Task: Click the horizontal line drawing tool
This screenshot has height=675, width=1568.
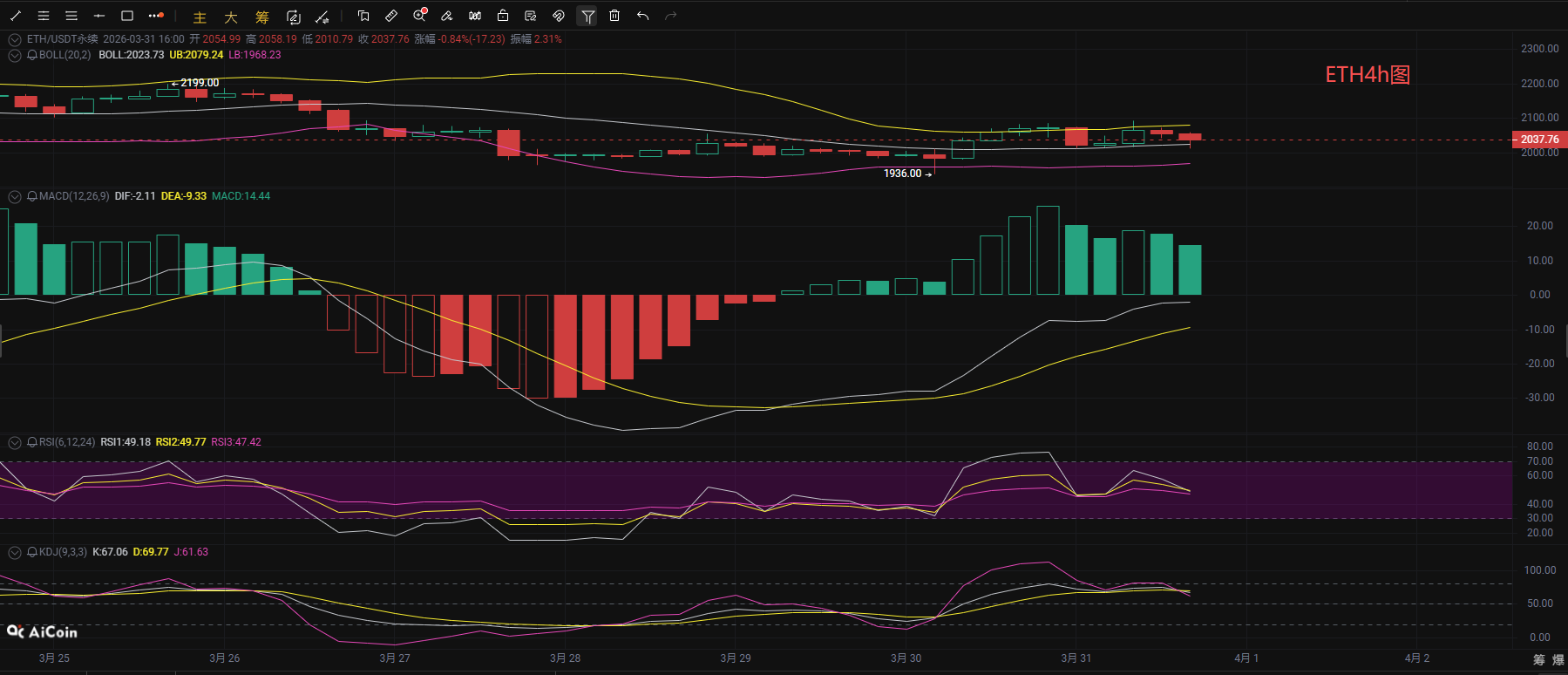Action: coord(99,16)
